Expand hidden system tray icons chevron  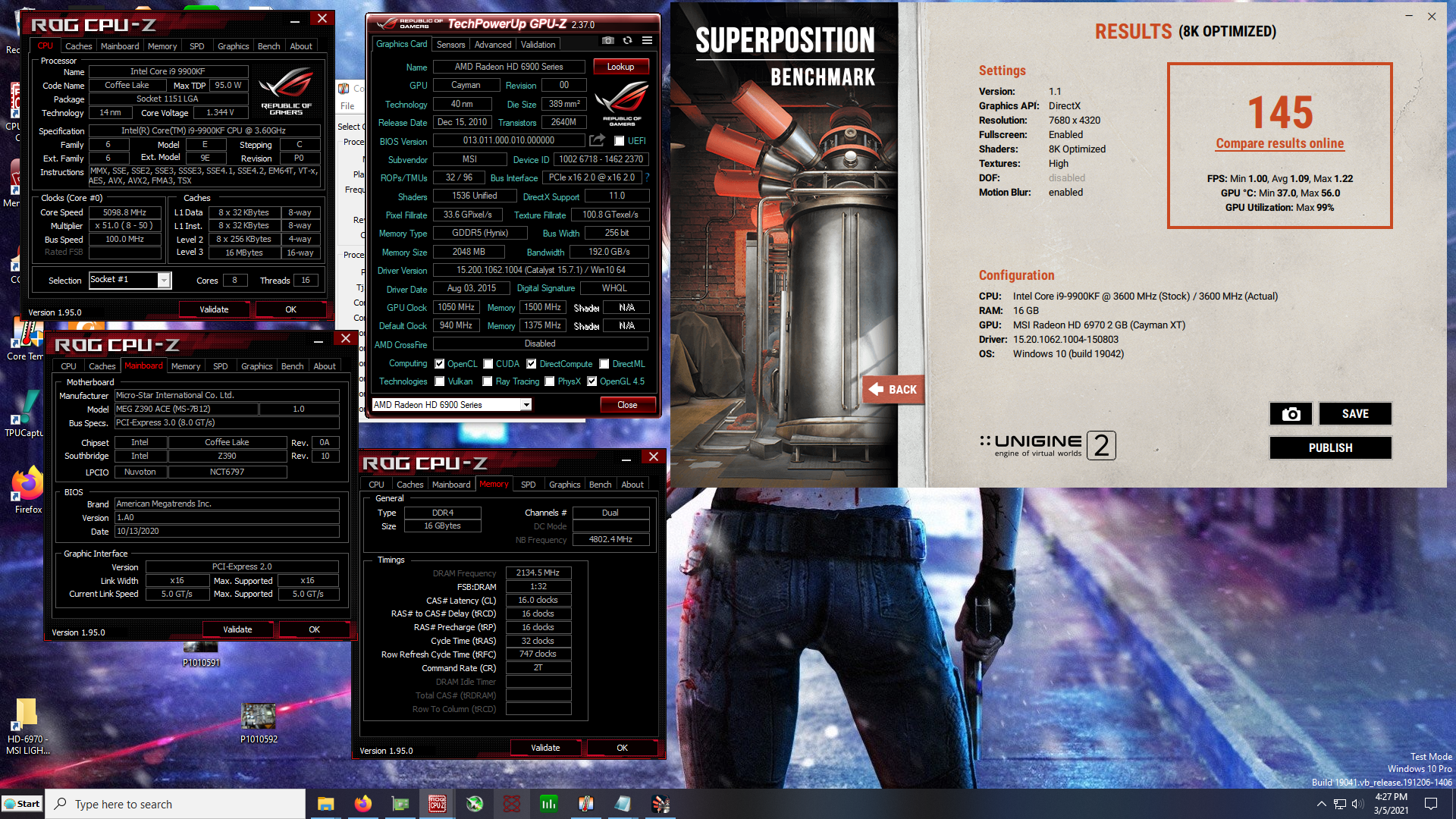[1321, 804]
